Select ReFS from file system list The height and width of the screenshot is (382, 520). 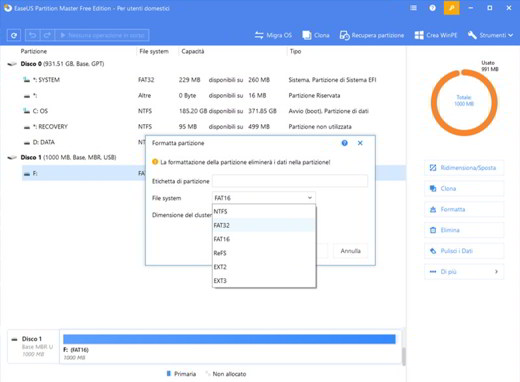coord(264,253)
